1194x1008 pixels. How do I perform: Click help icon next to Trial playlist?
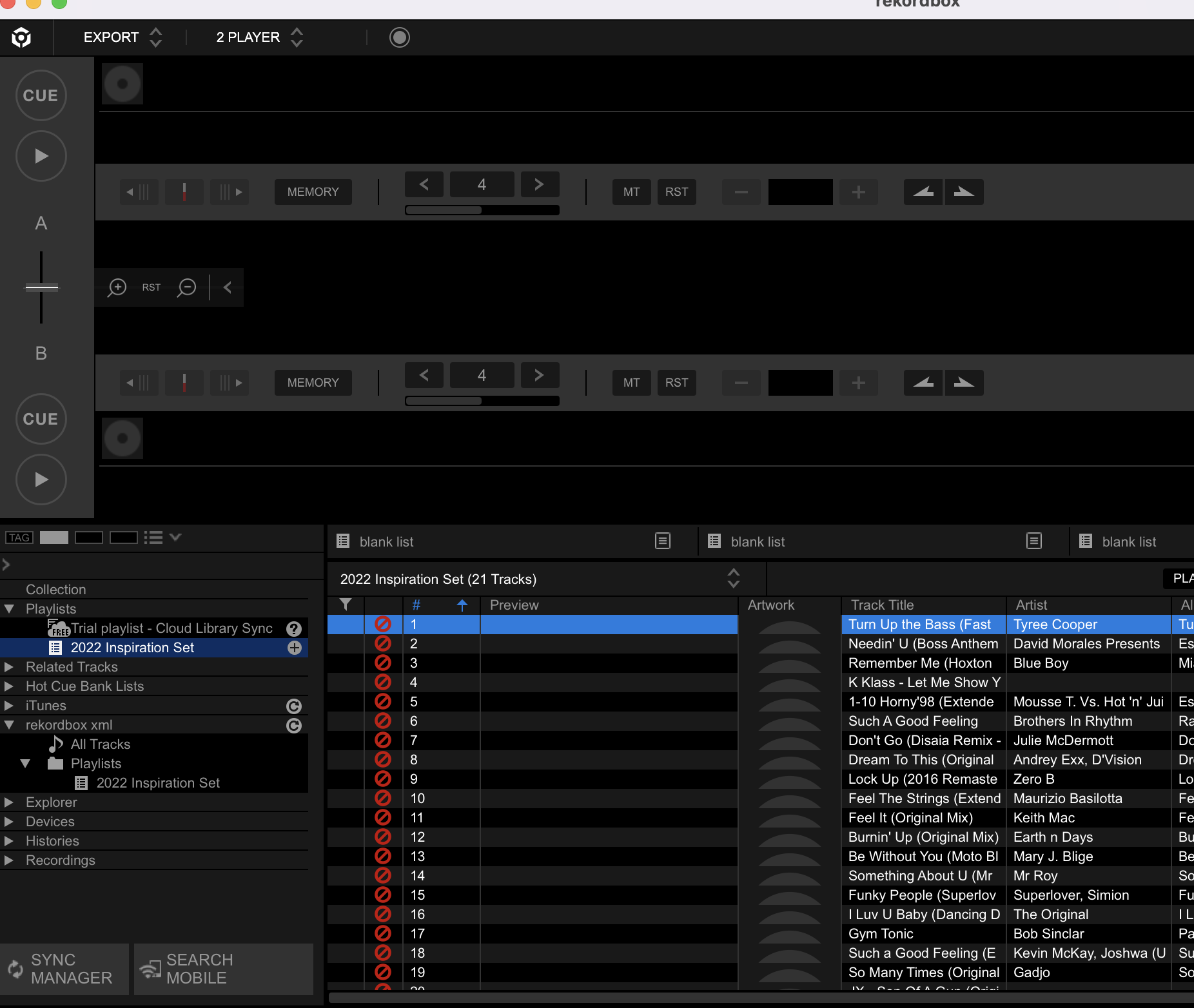pos(294,628)
